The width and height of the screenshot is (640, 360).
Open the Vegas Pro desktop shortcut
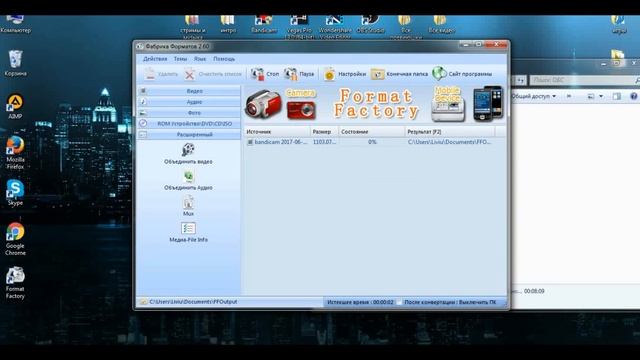click(x=299, y=27)
